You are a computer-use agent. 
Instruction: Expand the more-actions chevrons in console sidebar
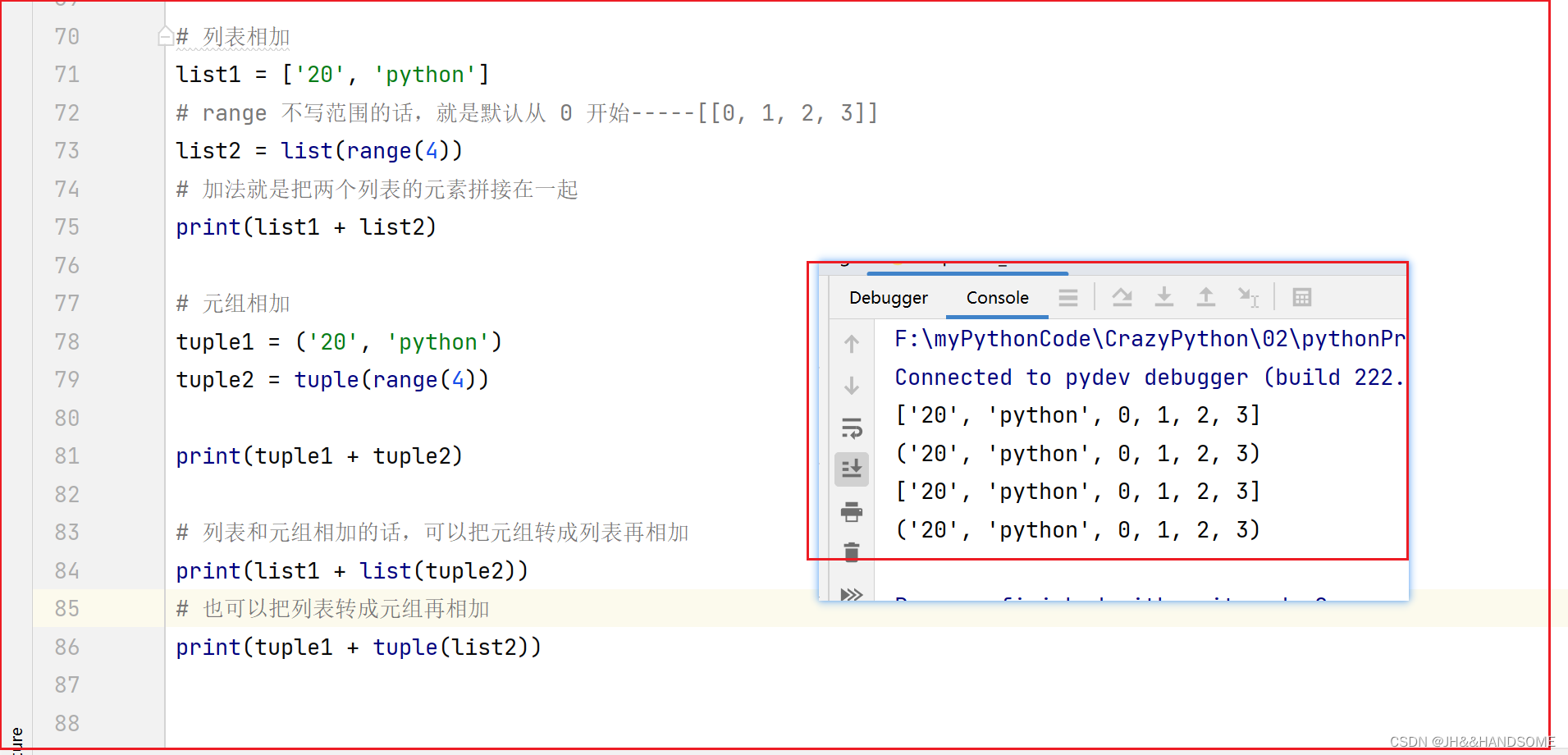pos(852,594)
